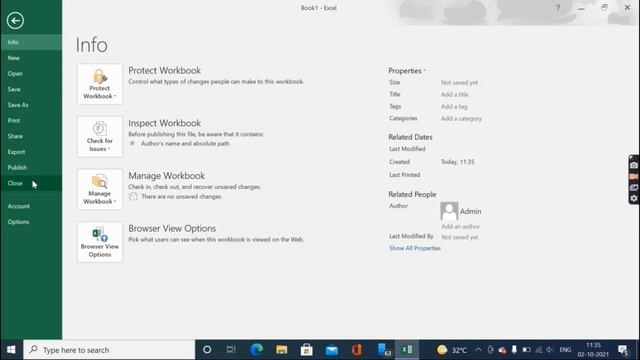This screenshot has height=360, width=640.
Task: Click Created date 'Today, 11:35'
Action: [x=458, y=162]
